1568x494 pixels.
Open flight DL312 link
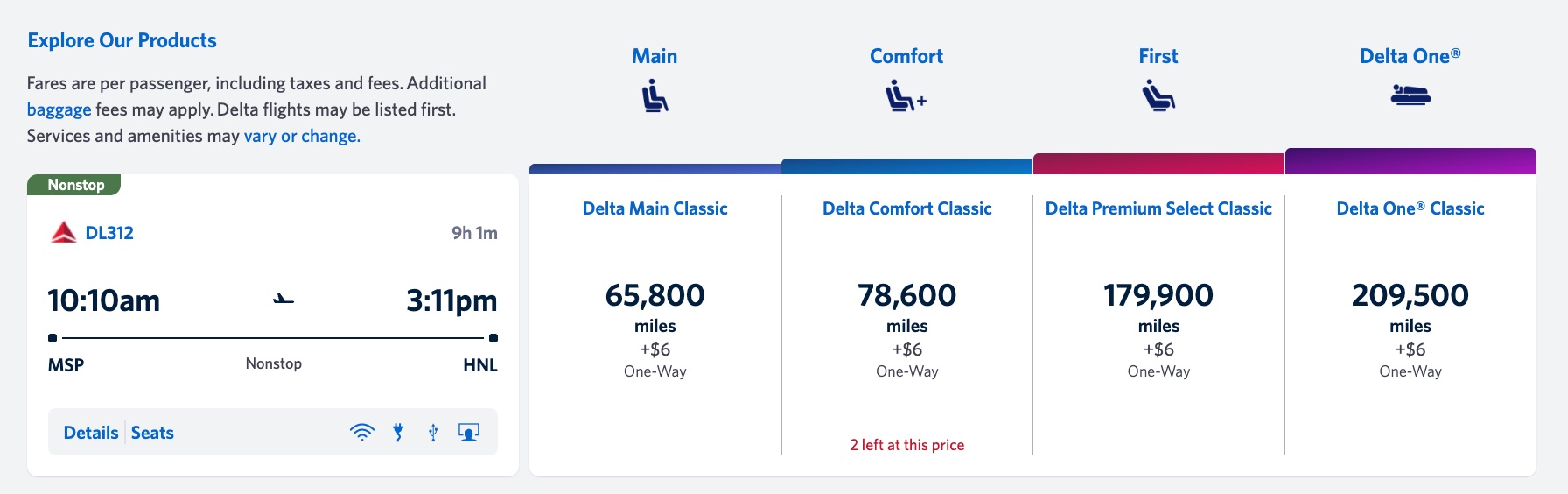pos(109,233)
